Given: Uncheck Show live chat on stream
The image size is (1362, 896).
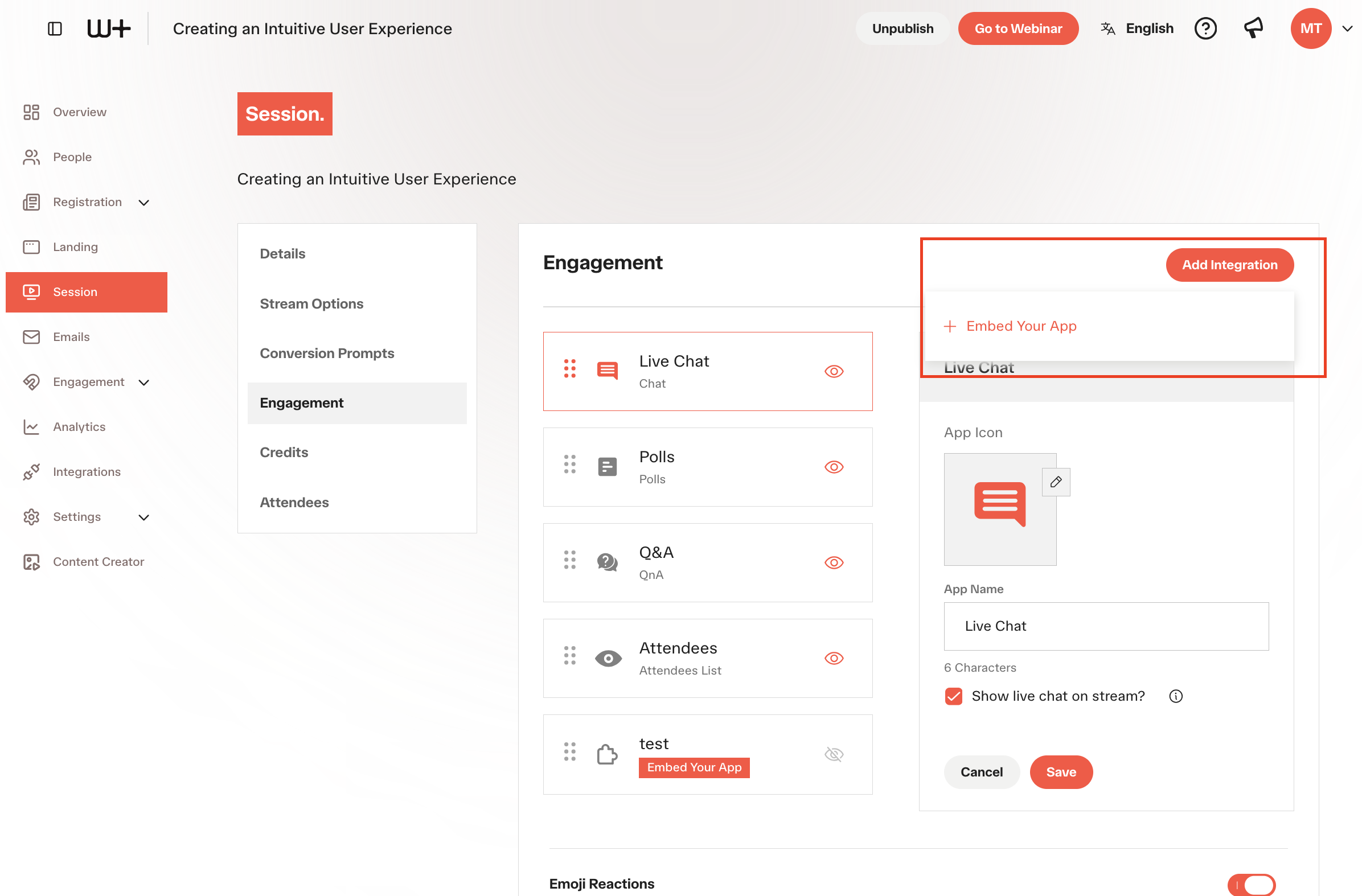Looking at the screenshot, I should point(953,696).
